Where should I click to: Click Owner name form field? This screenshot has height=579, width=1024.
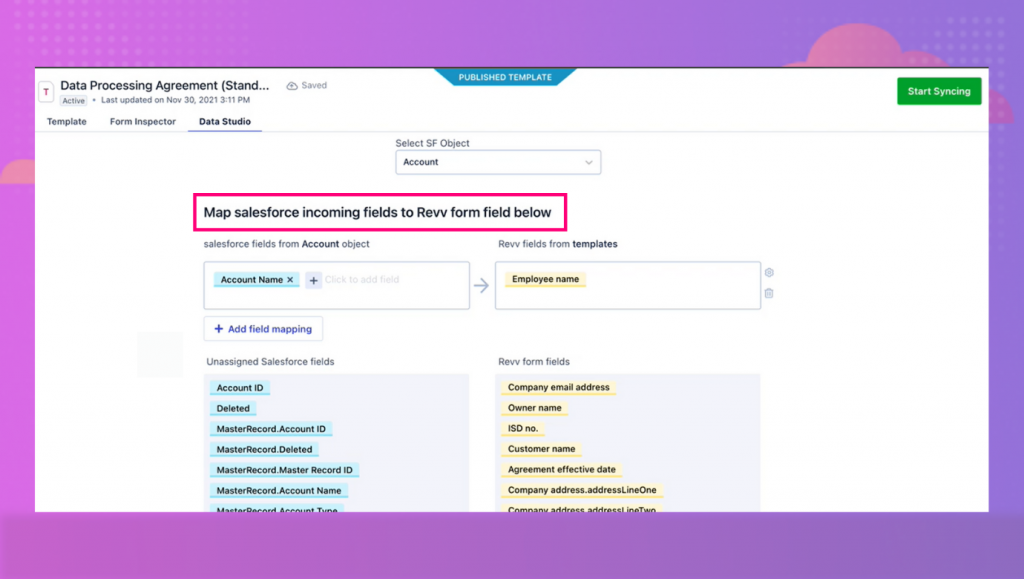tap(534, 407)
